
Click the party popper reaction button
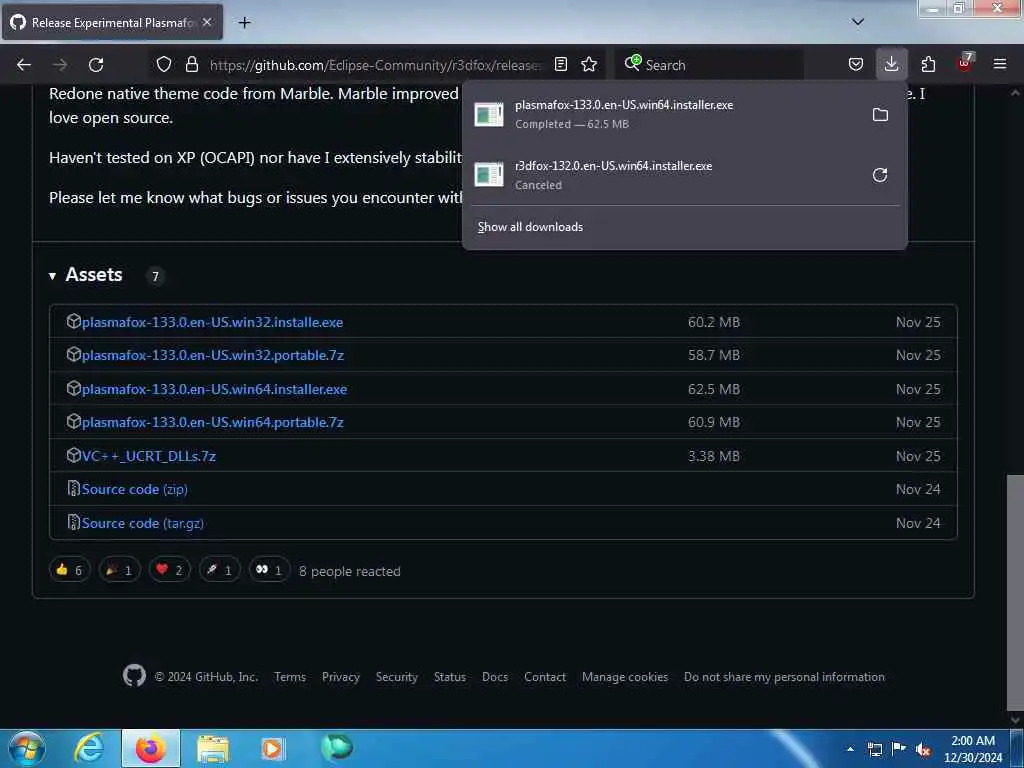click(x=120, y=570)
